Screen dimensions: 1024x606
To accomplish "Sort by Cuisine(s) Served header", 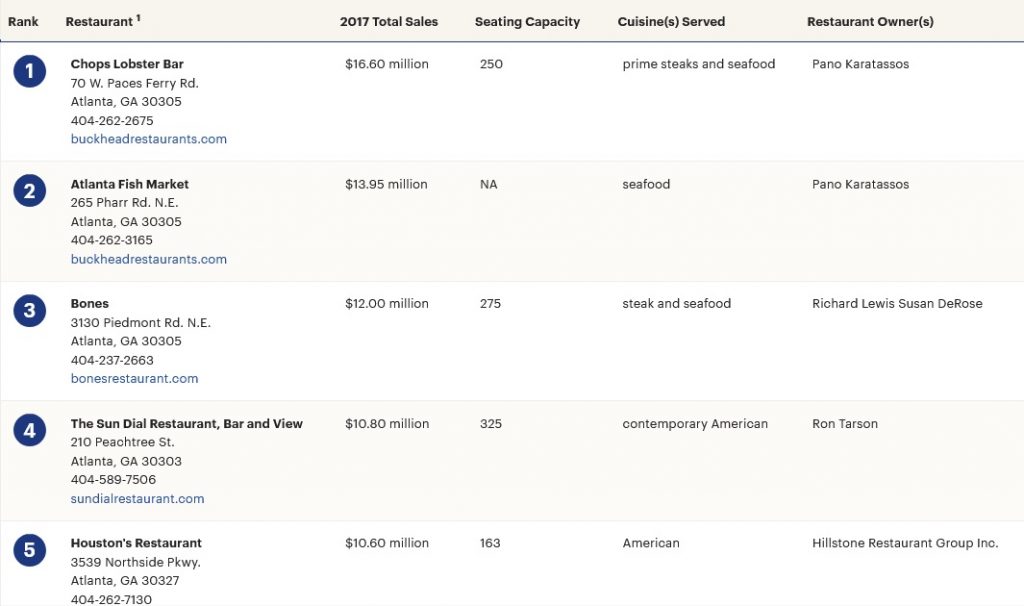I will click(x=671, y=22).
